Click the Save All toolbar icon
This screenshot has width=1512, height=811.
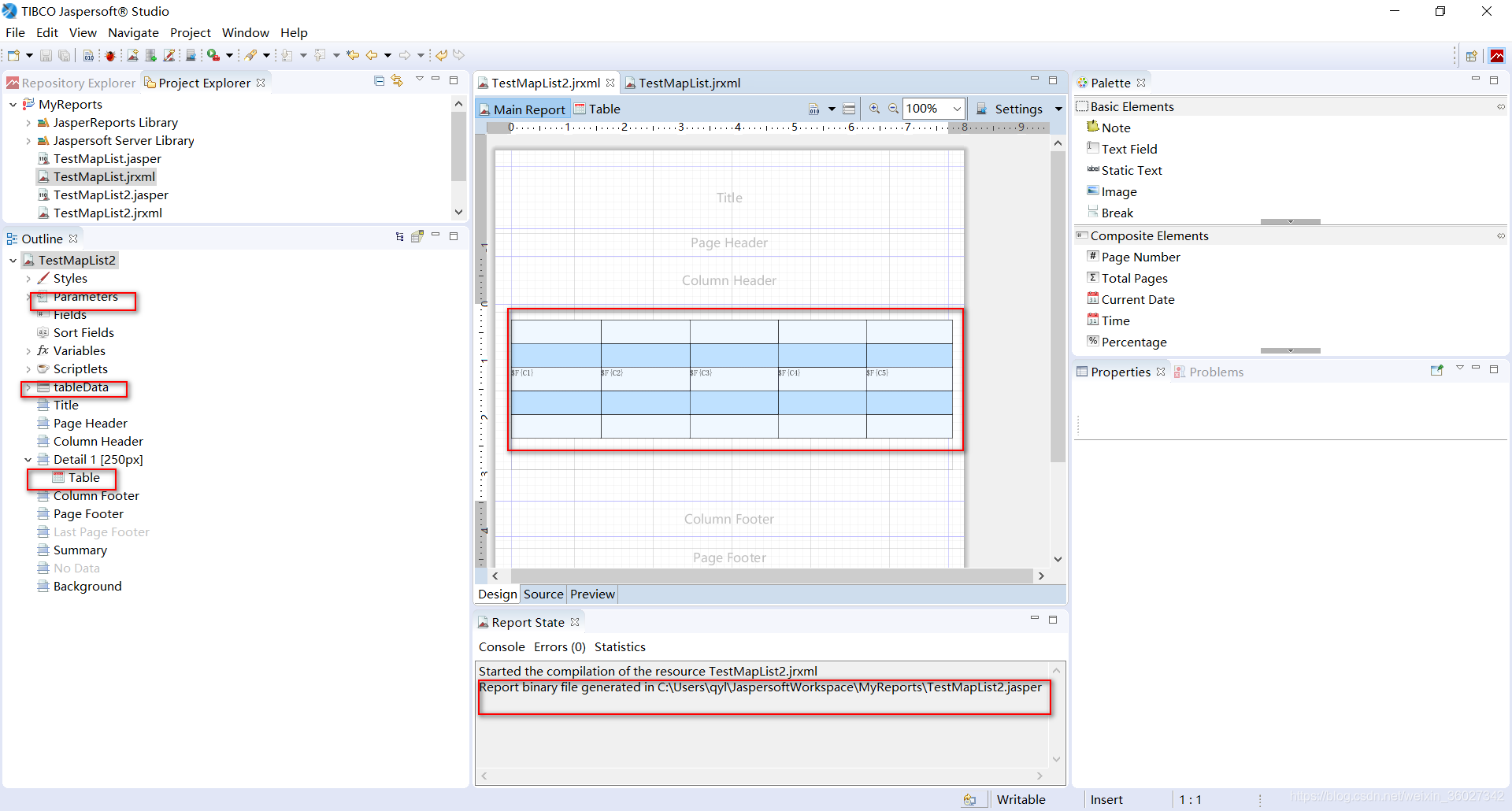pyautogui.click(x=64, y=55)
